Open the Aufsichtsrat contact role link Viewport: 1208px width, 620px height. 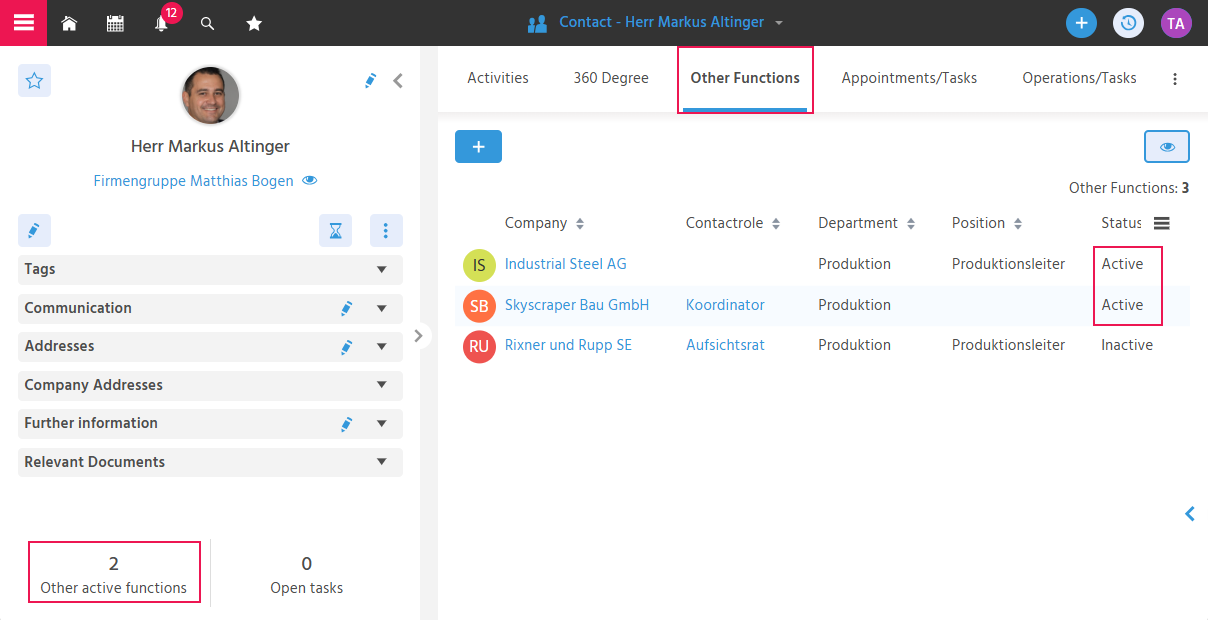tap(725, 345)
